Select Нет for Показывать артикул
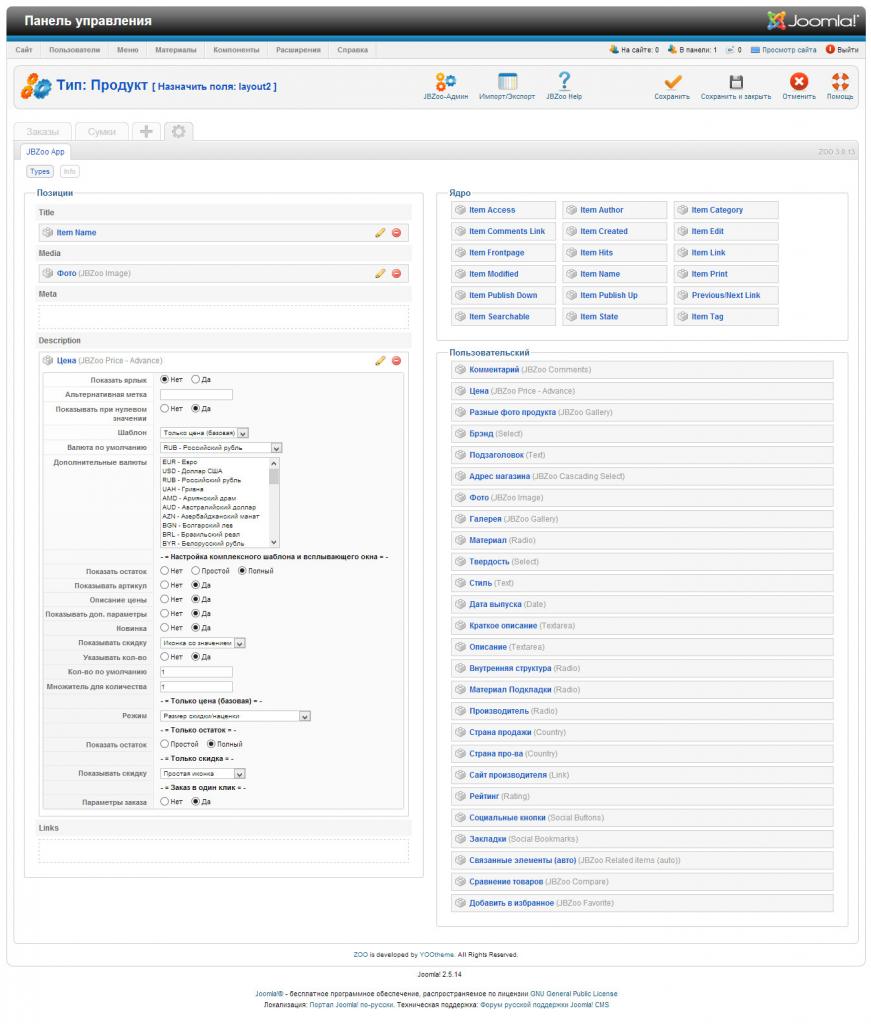This screenshot has height=1024, width=871. pyautogui.click(x=165, y=585)
